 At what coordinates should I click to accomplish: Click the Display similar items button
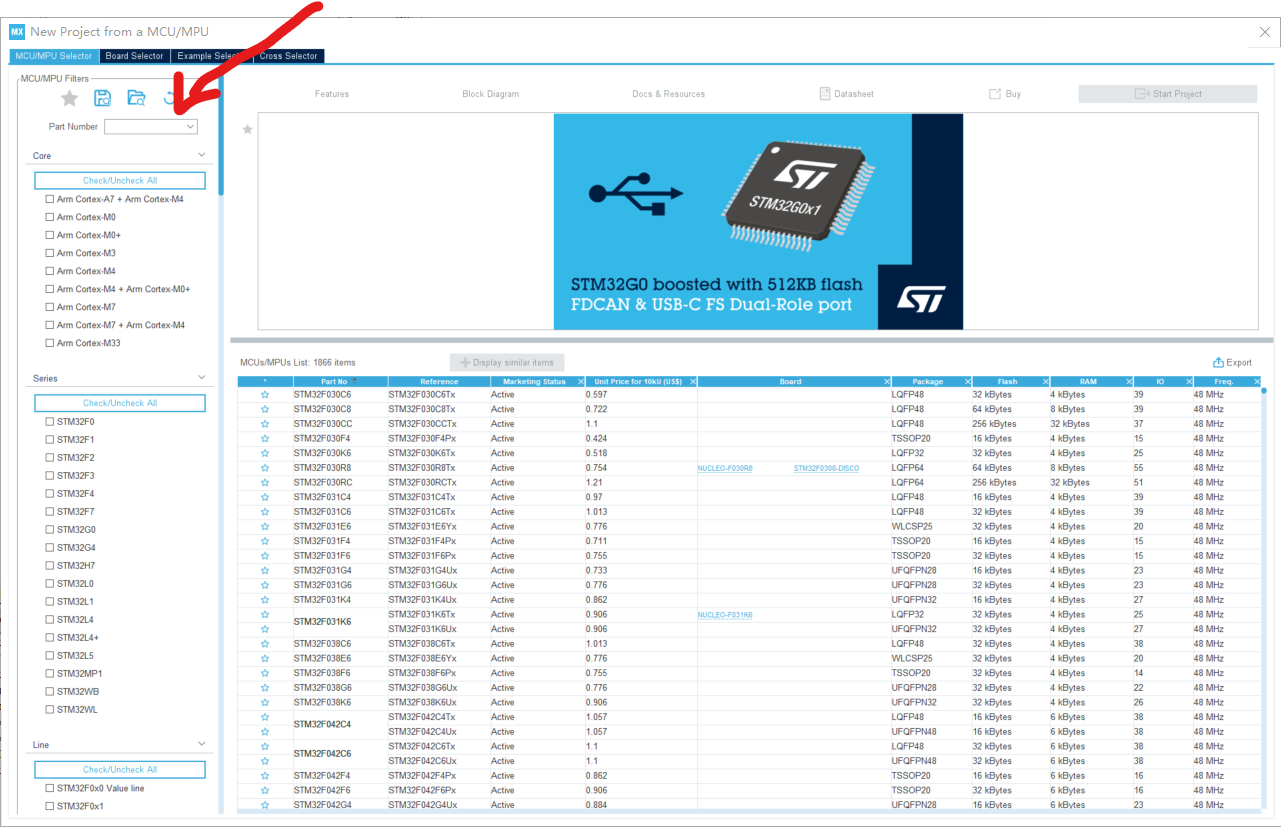tap(507, 362)
